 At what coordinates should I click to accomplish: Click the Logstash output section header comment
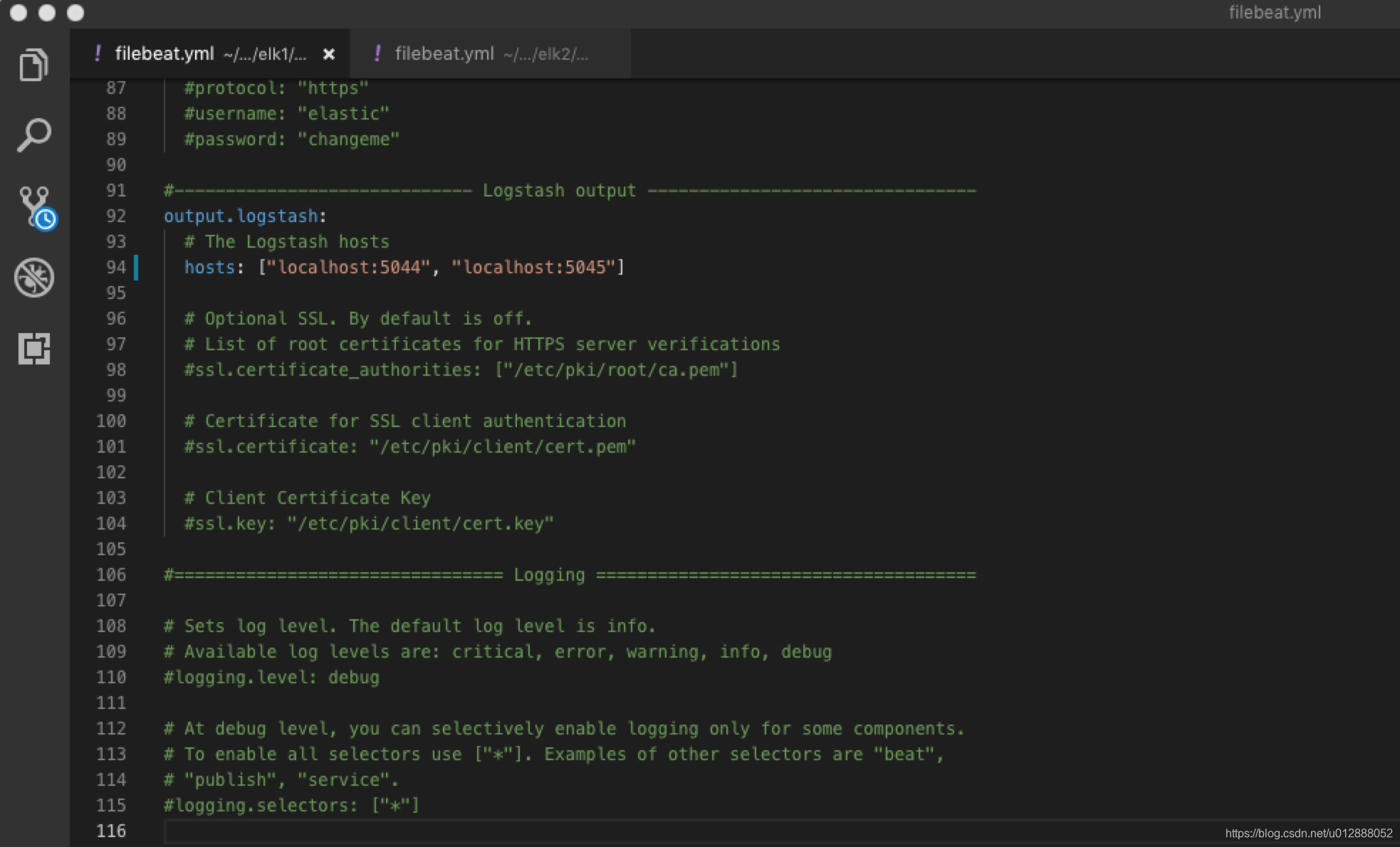click(x=570, y=191)
